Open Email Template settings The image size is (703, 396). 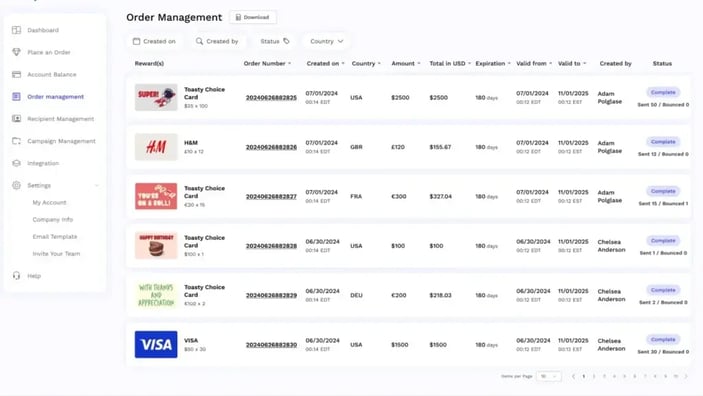55,236
